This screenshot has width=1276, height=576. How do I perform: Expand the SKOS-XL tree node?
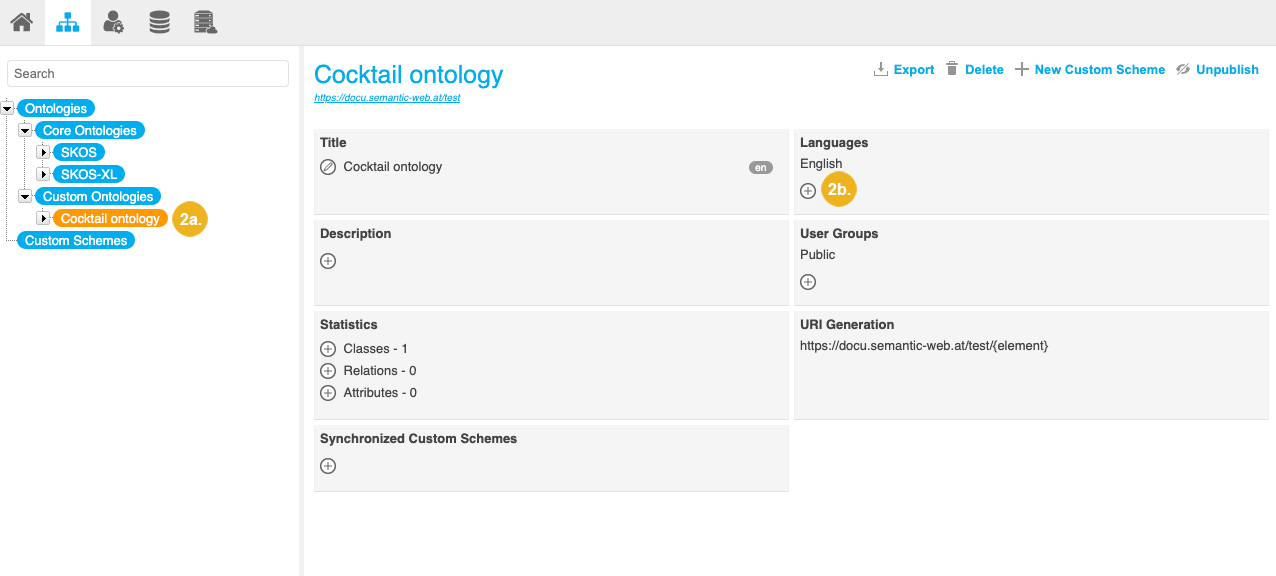tap(43, 174)
